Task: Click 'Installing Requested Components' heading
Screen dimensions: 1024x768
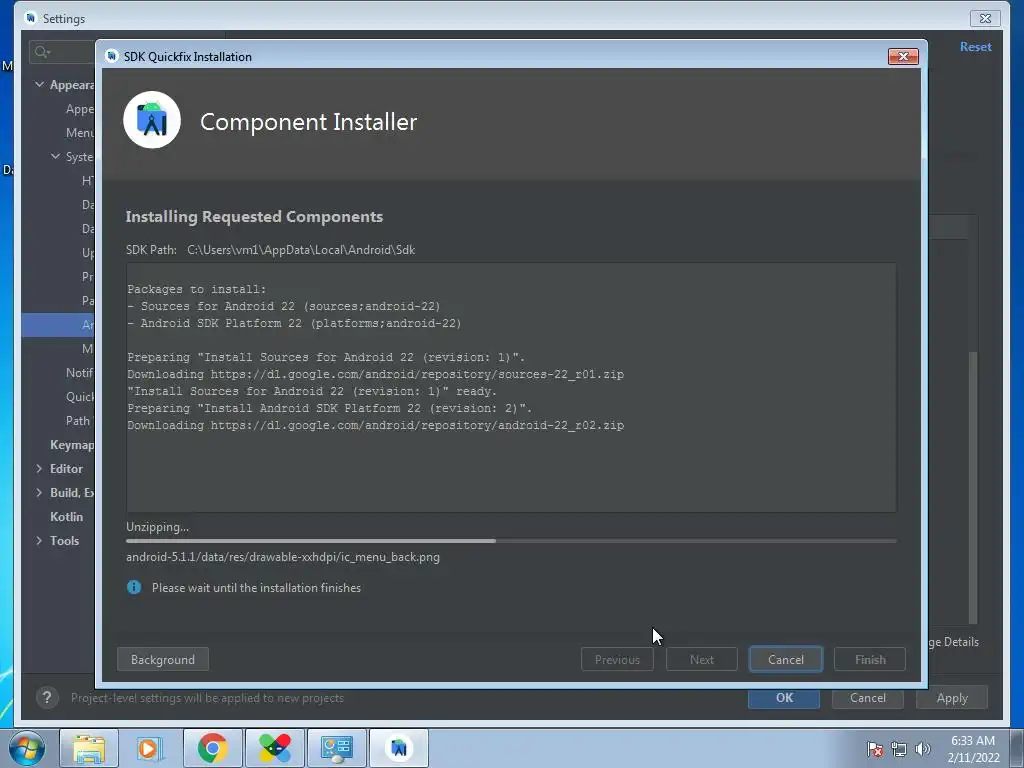Action: [x=254, y=216]
